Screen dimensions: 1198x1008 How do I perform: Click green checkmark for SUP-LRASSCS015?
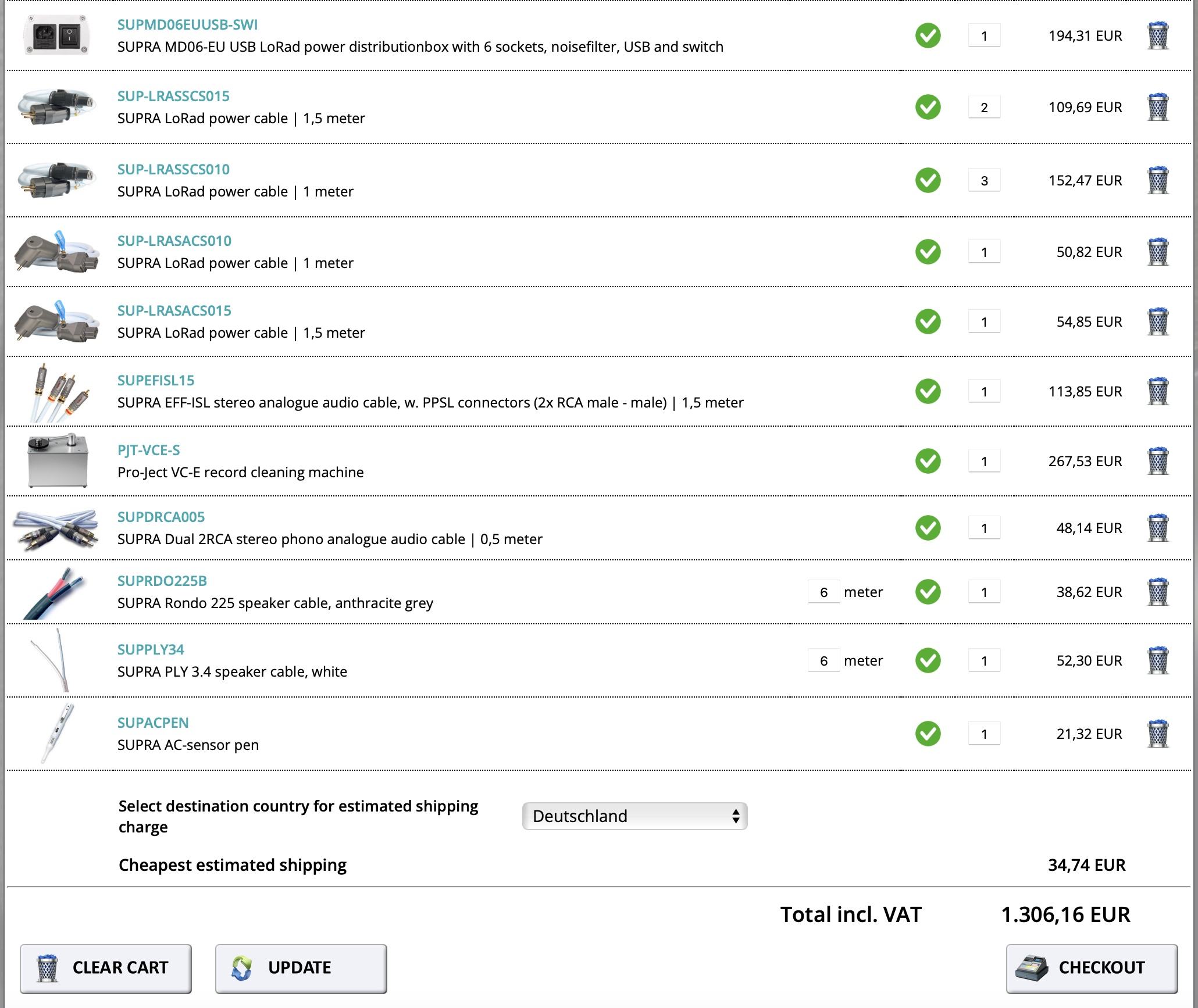coord(928,107)
